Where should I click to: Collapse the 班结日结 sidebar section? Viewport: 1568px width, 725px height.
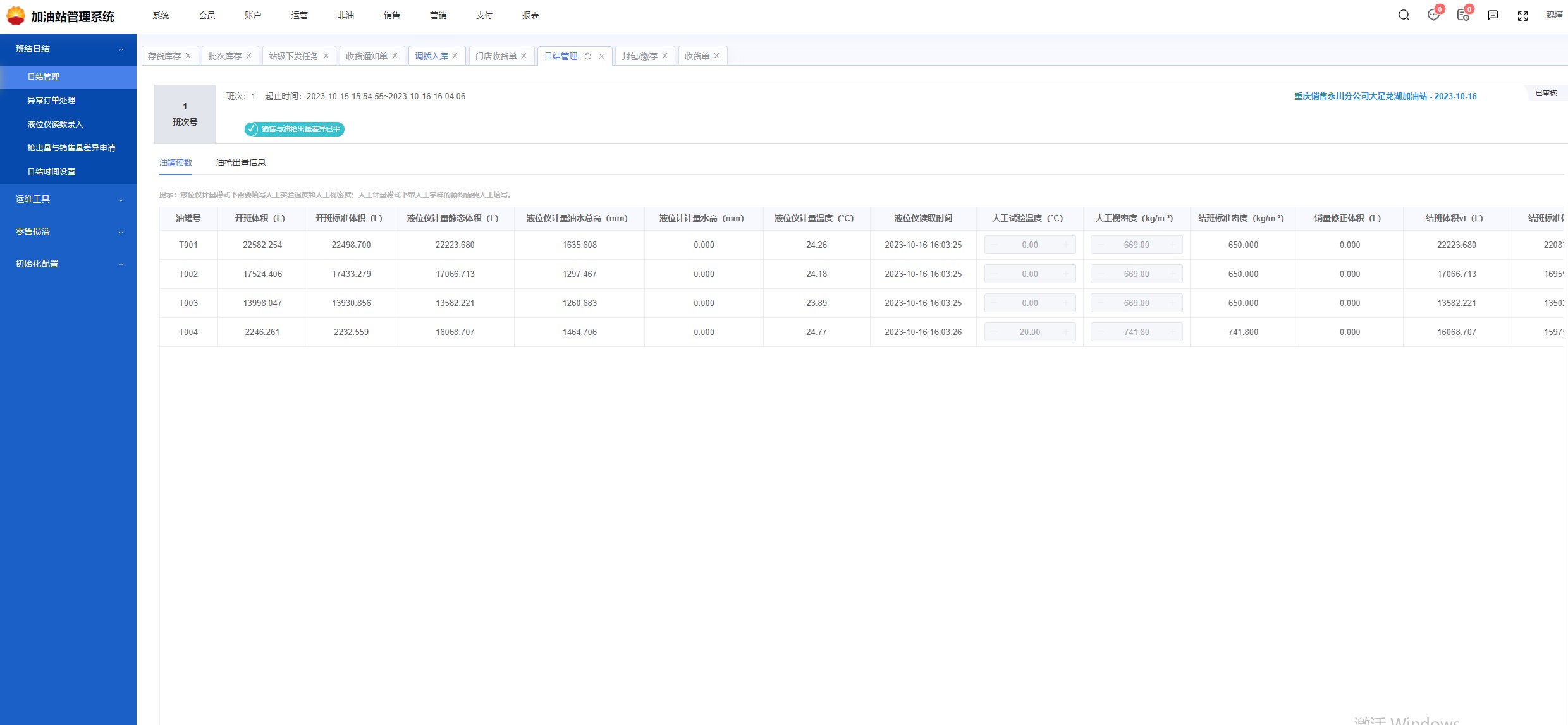click(x=121, y=49)
